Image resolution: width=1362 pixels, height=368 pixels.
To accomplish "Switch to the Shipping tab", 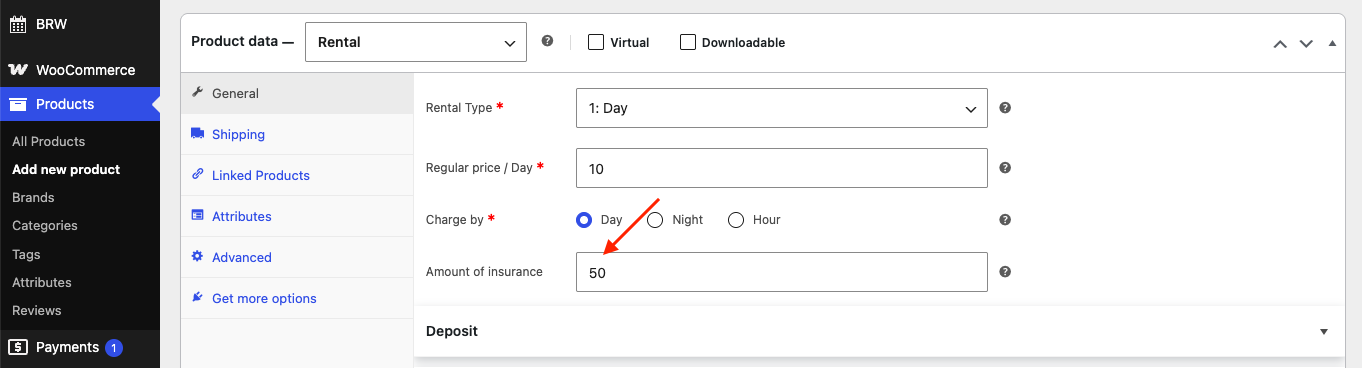I will pos(297,134).
